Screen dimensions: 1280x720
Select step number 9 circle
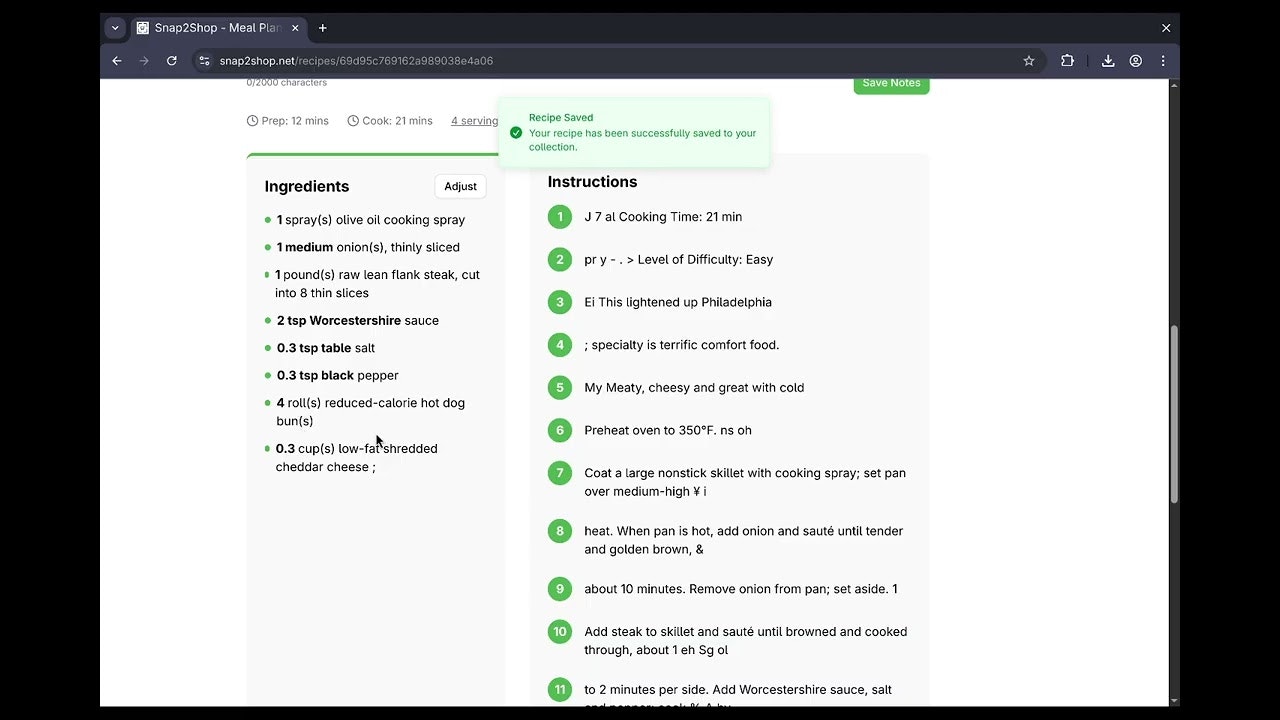[x=560, y=589]
